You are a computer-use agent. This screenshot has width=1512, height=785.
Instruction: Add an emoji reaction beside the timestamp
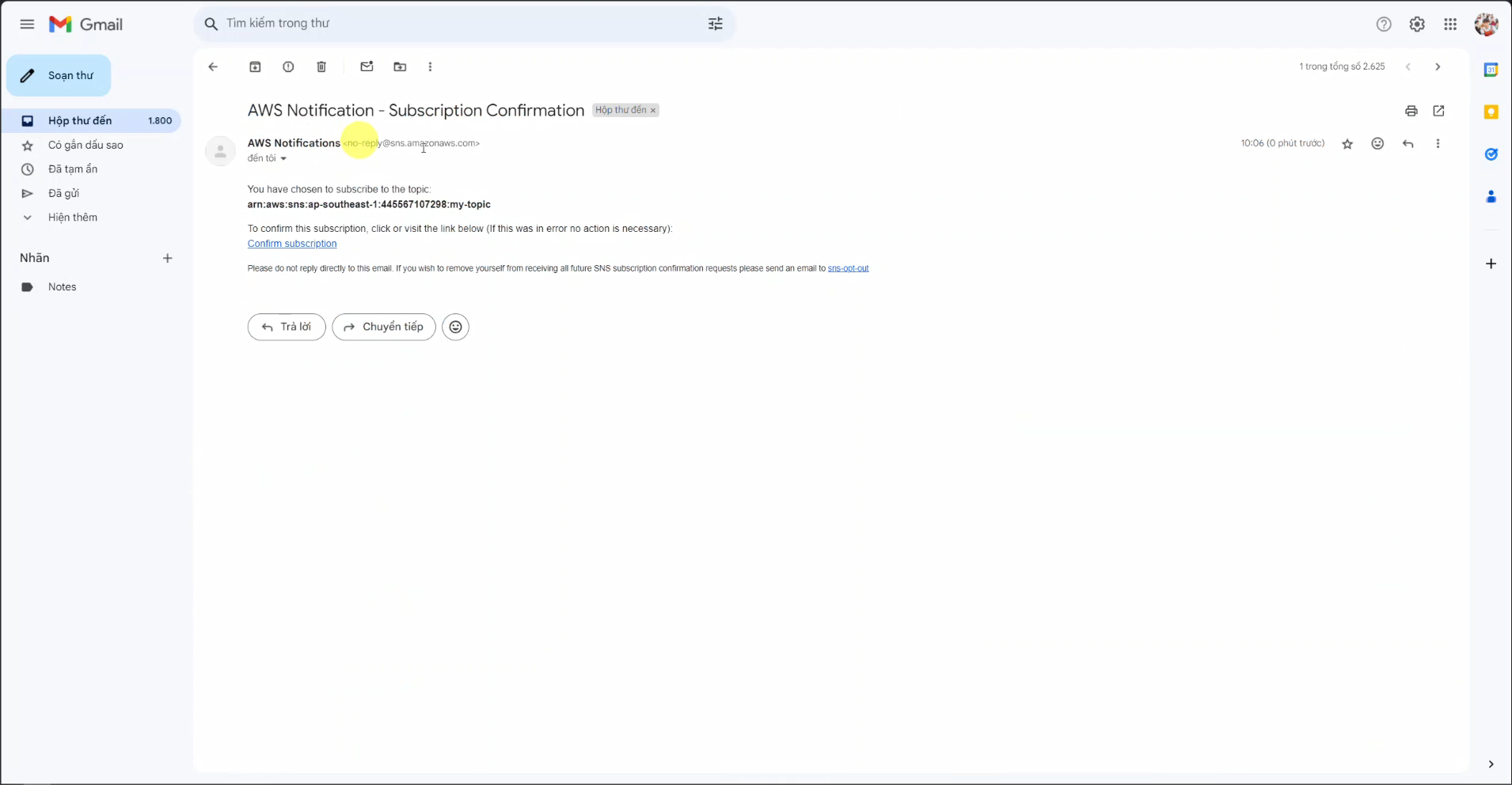tap(1377, 143)
